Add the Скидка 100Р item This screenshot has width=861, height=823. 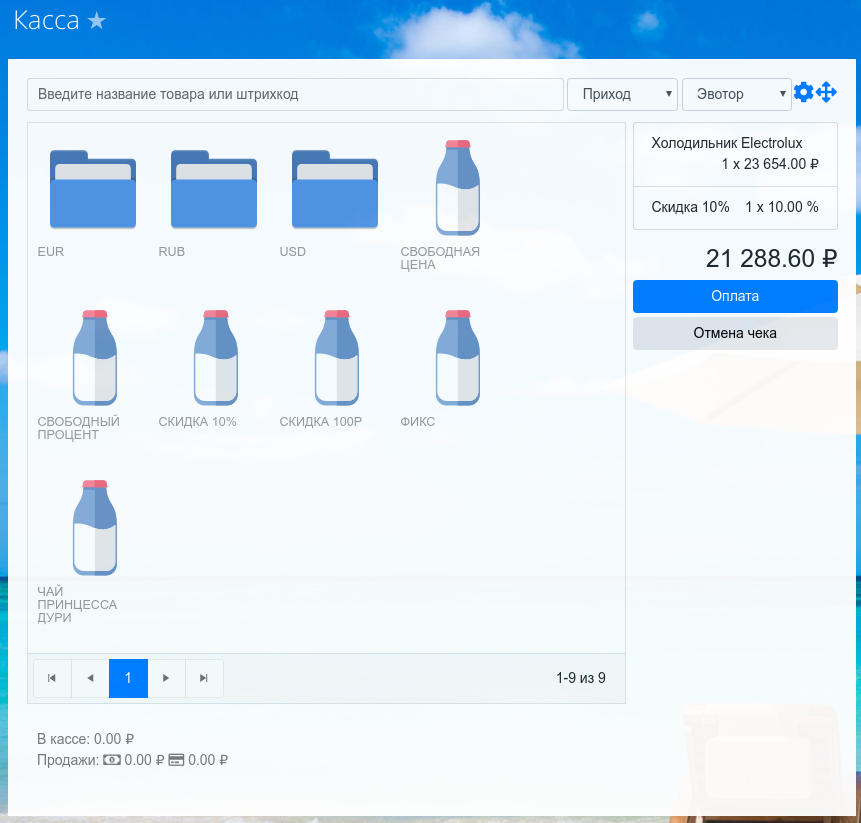point(336,357)
